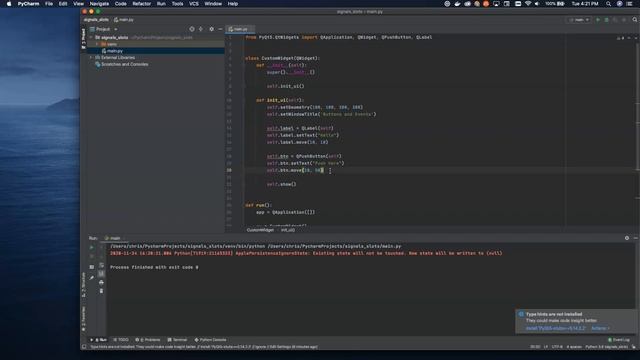Click CustomWidget breadcrumb below editor
The height and width of the screenshot is (360, 640).
click(260, 230)
